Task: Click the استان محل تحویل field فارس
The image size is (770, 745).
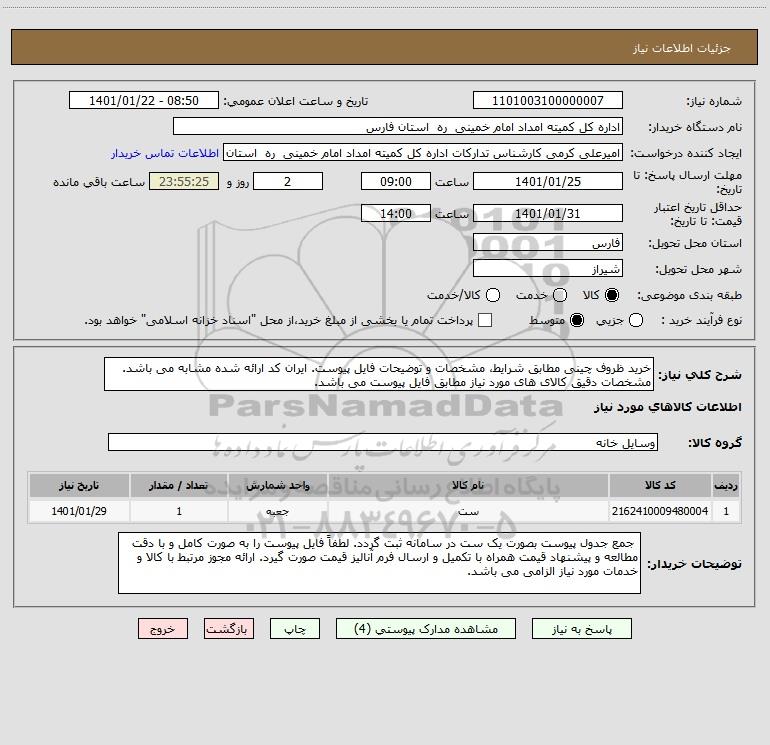Action: tap(548, 243)
